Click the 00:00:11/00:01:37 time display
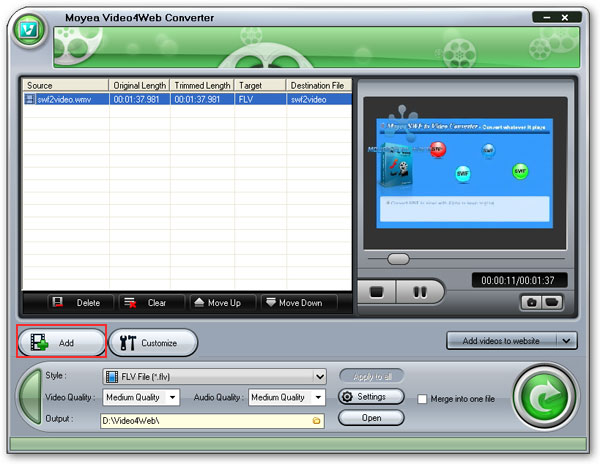The image size is (600, 464). [x=519, y=280]
